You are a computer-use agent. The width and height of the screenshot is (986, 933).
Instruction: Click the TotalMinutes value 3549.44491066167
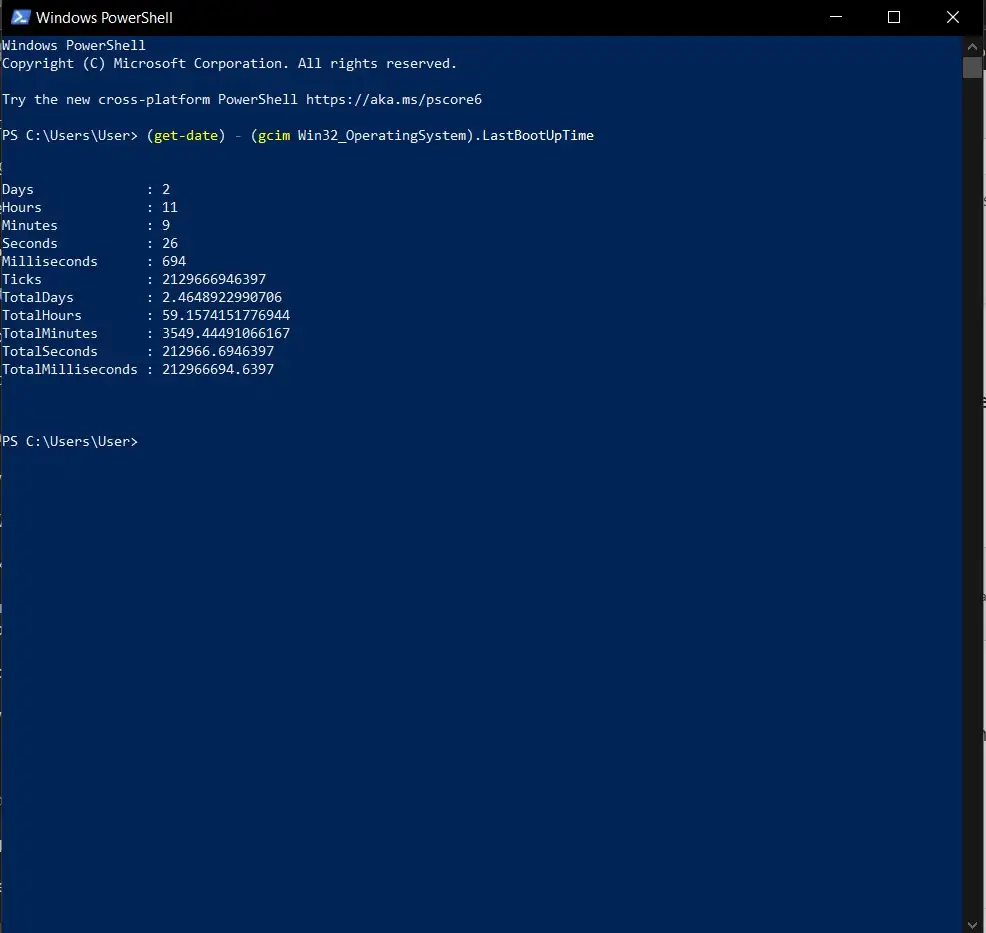[x=226, y=333]
